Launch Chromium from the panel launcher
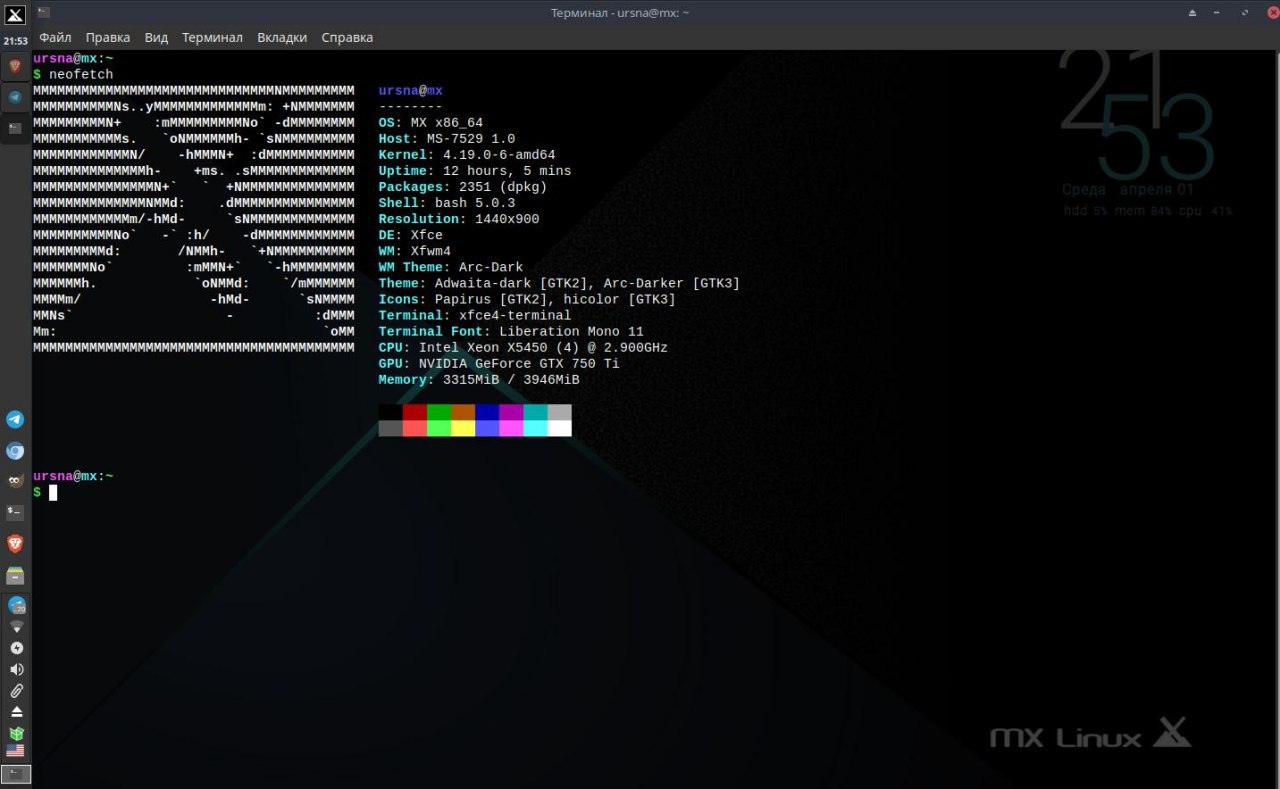The image size is (1280, 789). click(x=15, y=451)
